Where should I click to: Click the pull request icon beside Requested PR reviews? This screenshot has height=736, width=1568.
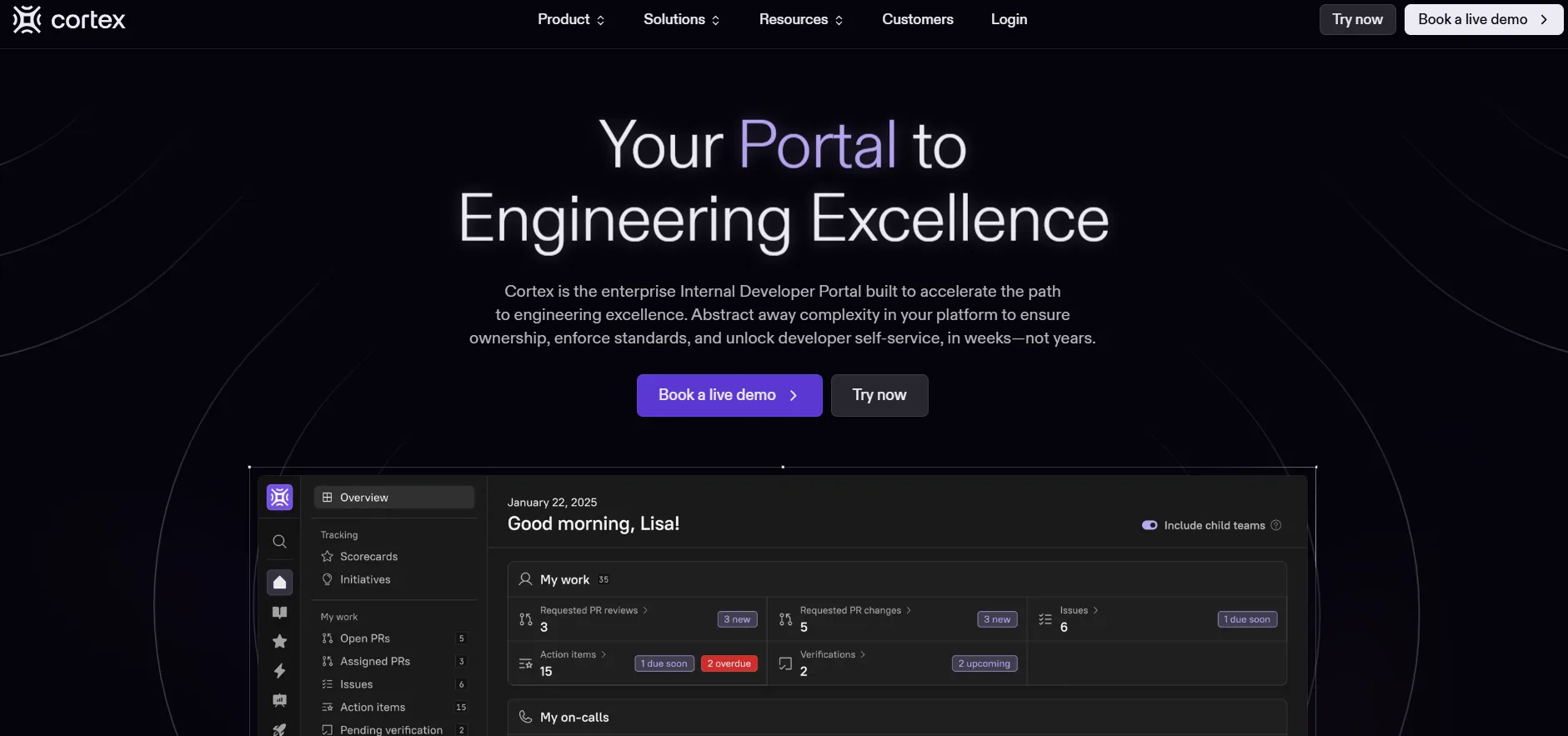tap(526, 619)
